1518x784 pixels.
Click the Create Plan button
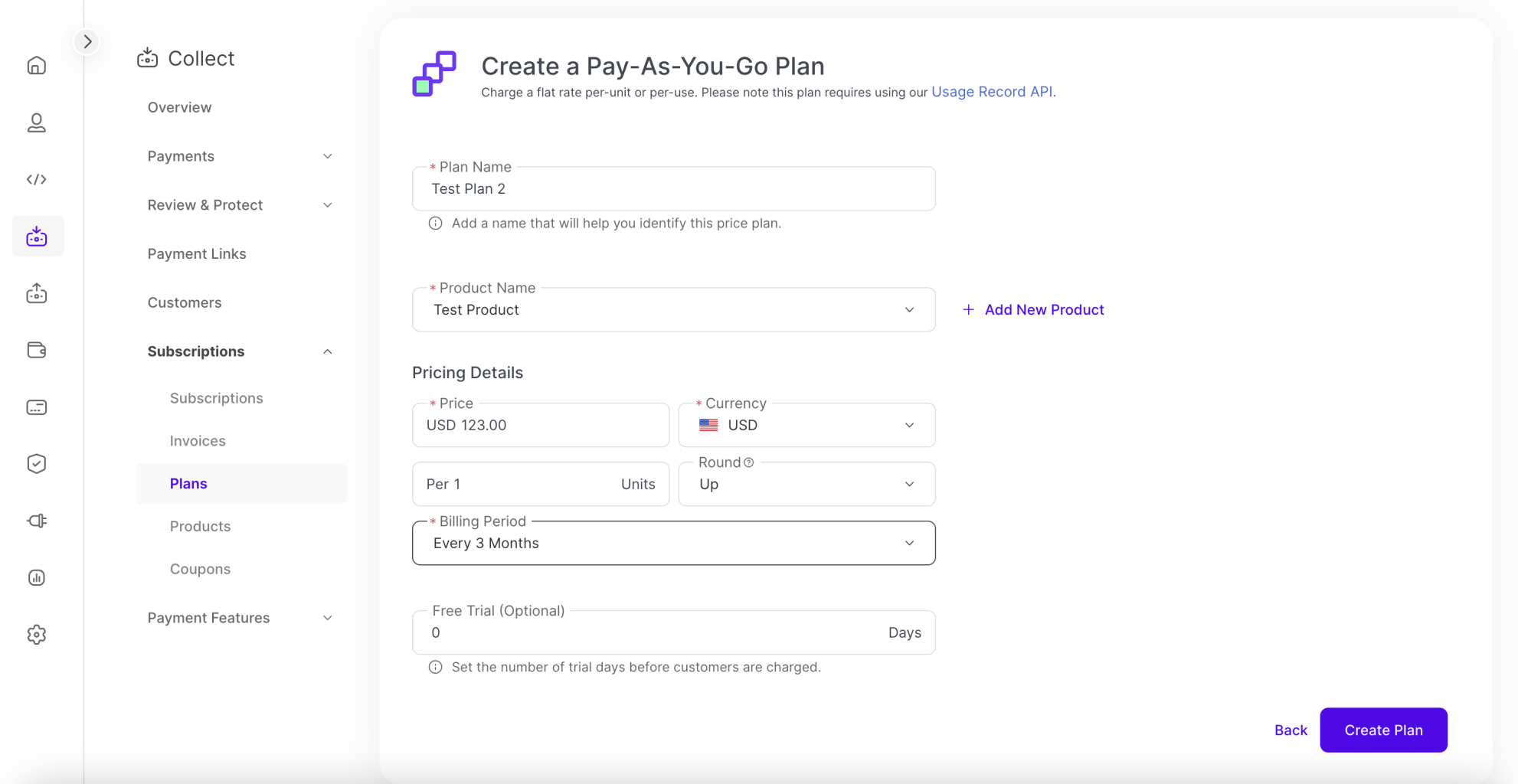coord(1383,730)
